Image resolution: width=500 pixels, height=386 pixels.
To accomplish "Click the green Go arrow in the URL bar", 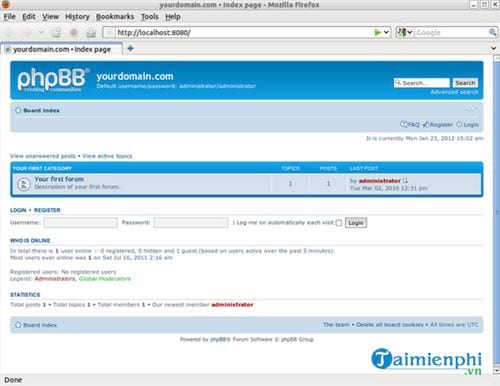I will coord(377,32).
